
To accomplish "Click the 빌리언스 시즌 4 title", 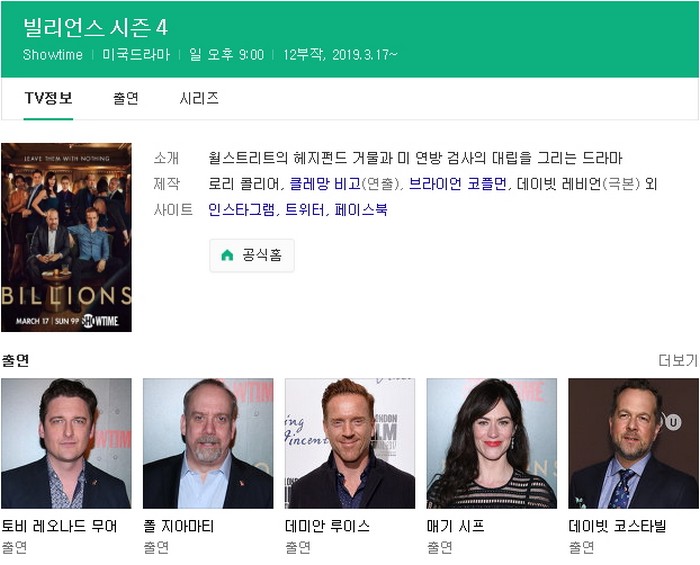I will pyautogui.click(x=96, y=28).
